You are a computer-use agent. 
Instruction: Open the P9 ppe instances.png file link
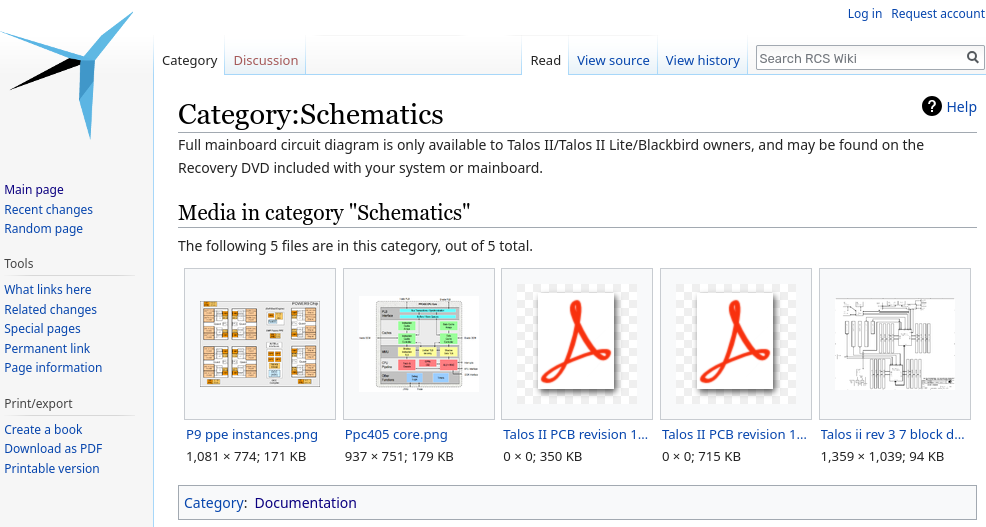(252, 435)
